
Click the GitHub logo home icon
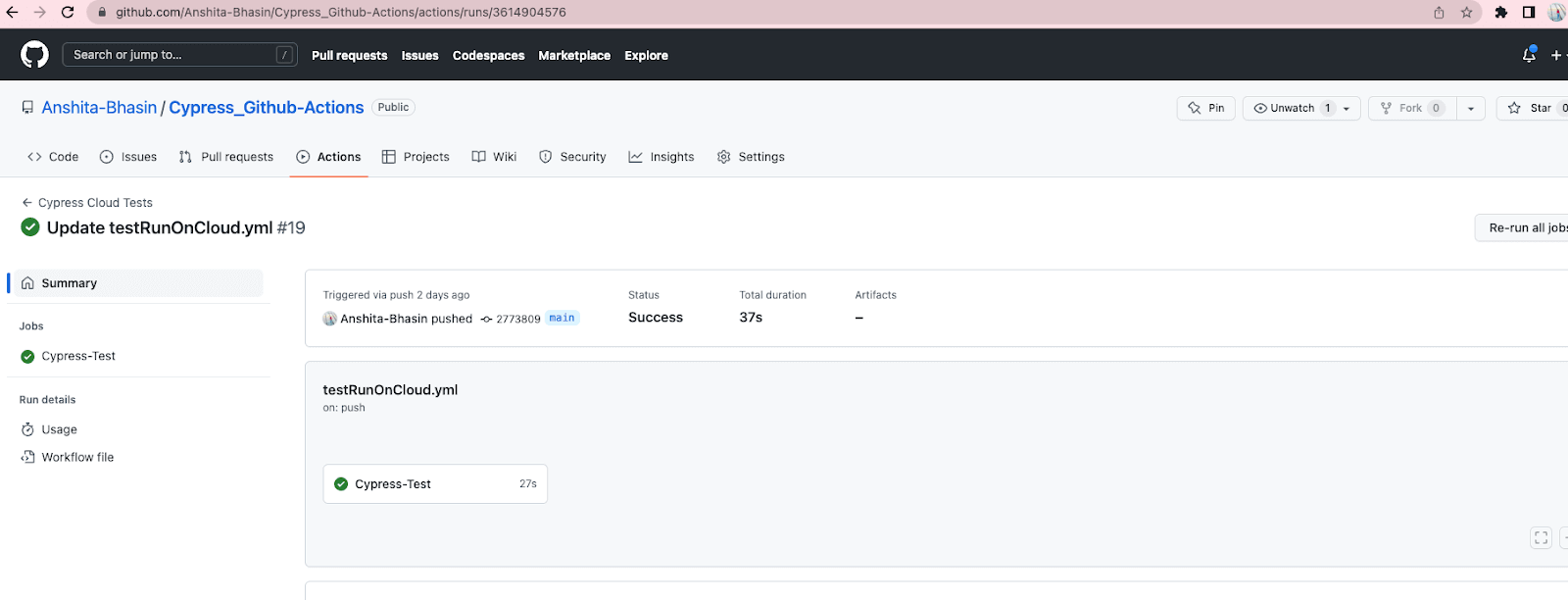click(34, 55)
